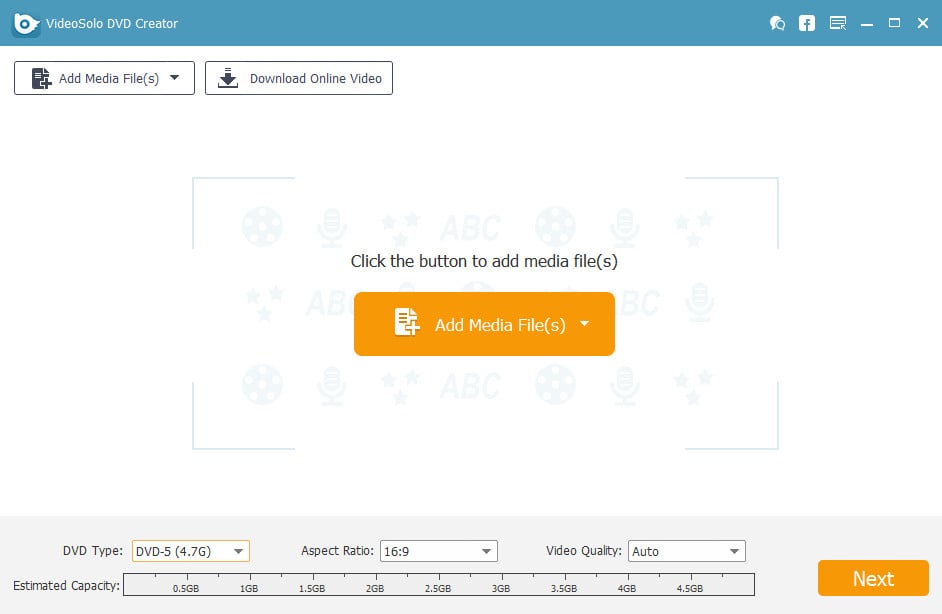Click the 'Click the button to add media file(s)' text
Viewport: 942px width, 614px height.
coord(484,261)
